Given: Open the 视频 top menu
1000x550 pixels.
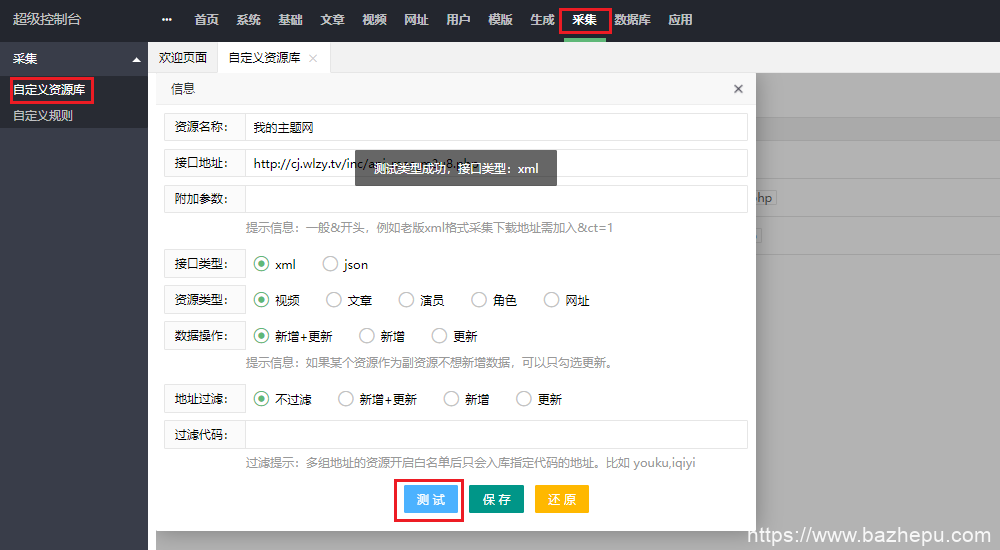Looking at the screenshot, I should tap(374, 20).
